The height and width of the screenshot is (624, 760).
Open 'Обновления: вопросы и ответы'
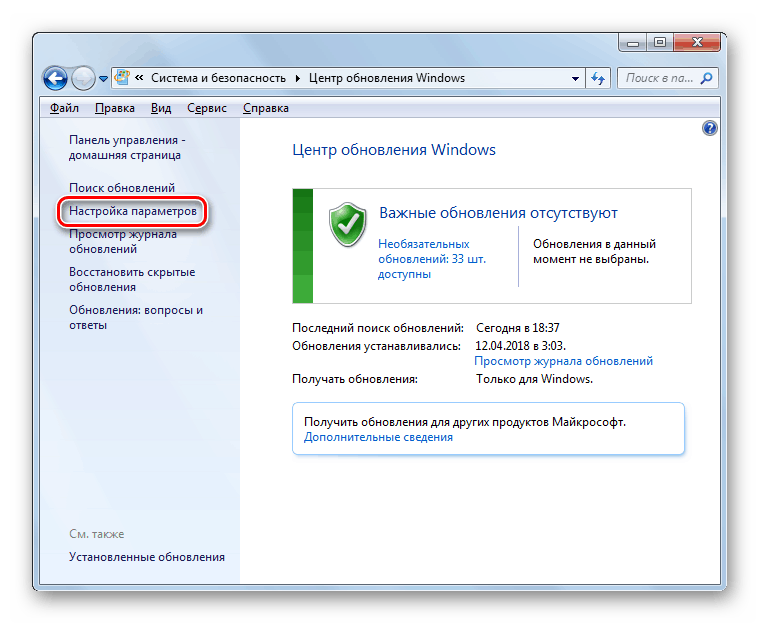[x=136, y=317]
